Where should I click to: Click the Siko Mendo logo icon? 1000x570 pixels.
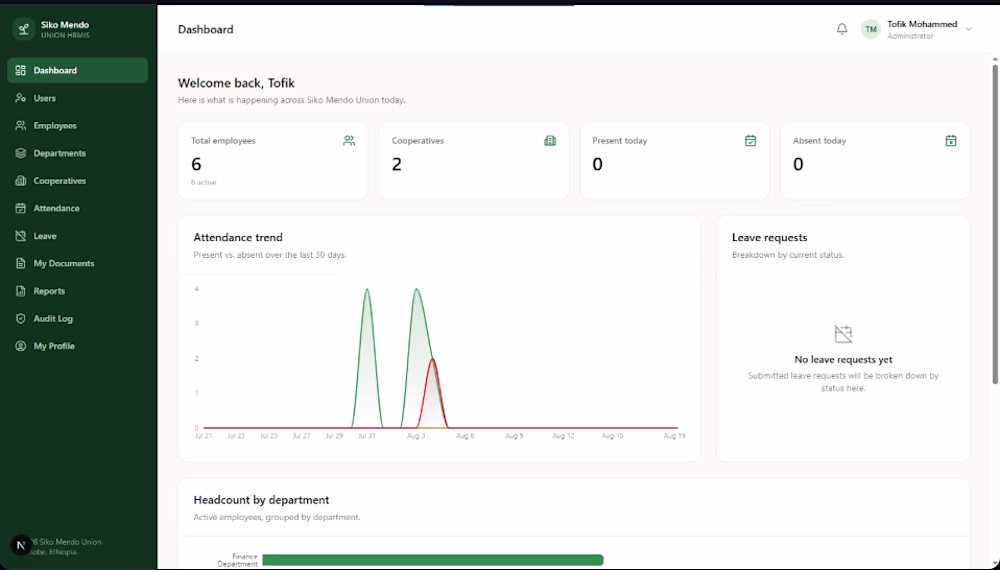(x=24, y=29)
